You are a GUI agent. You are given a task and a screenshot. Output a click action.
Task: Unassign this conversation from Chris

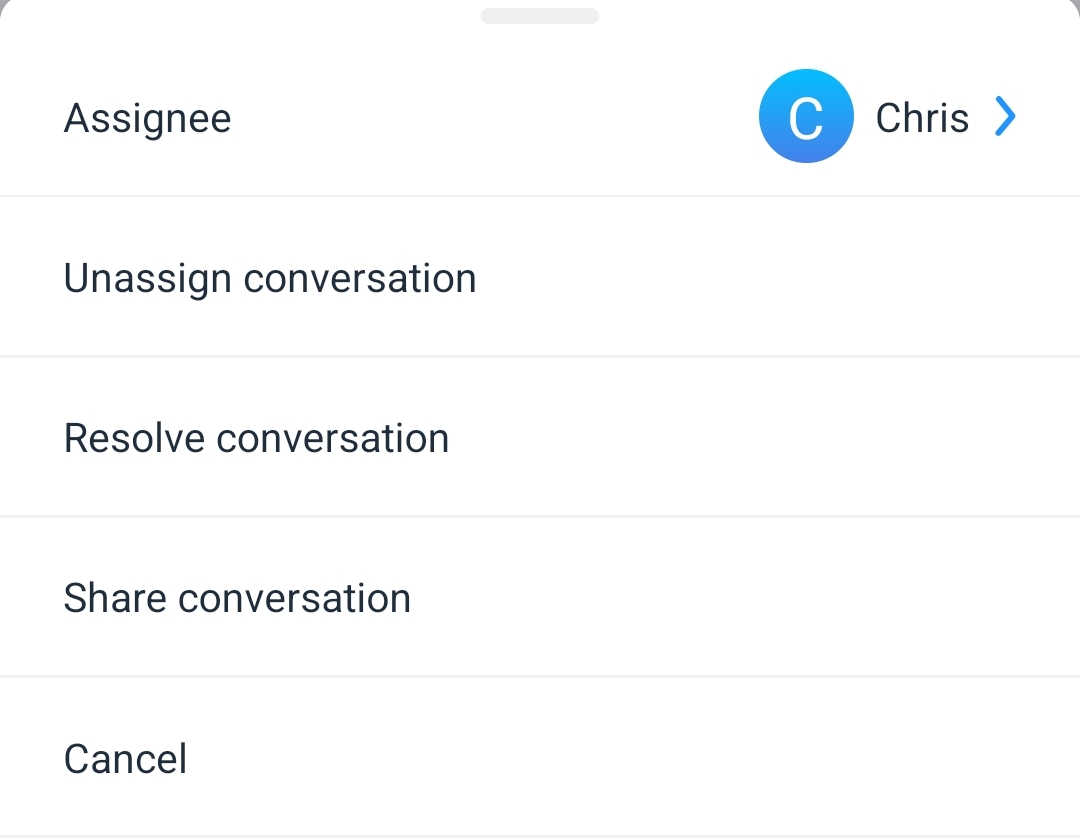click(x=270, y=277)
